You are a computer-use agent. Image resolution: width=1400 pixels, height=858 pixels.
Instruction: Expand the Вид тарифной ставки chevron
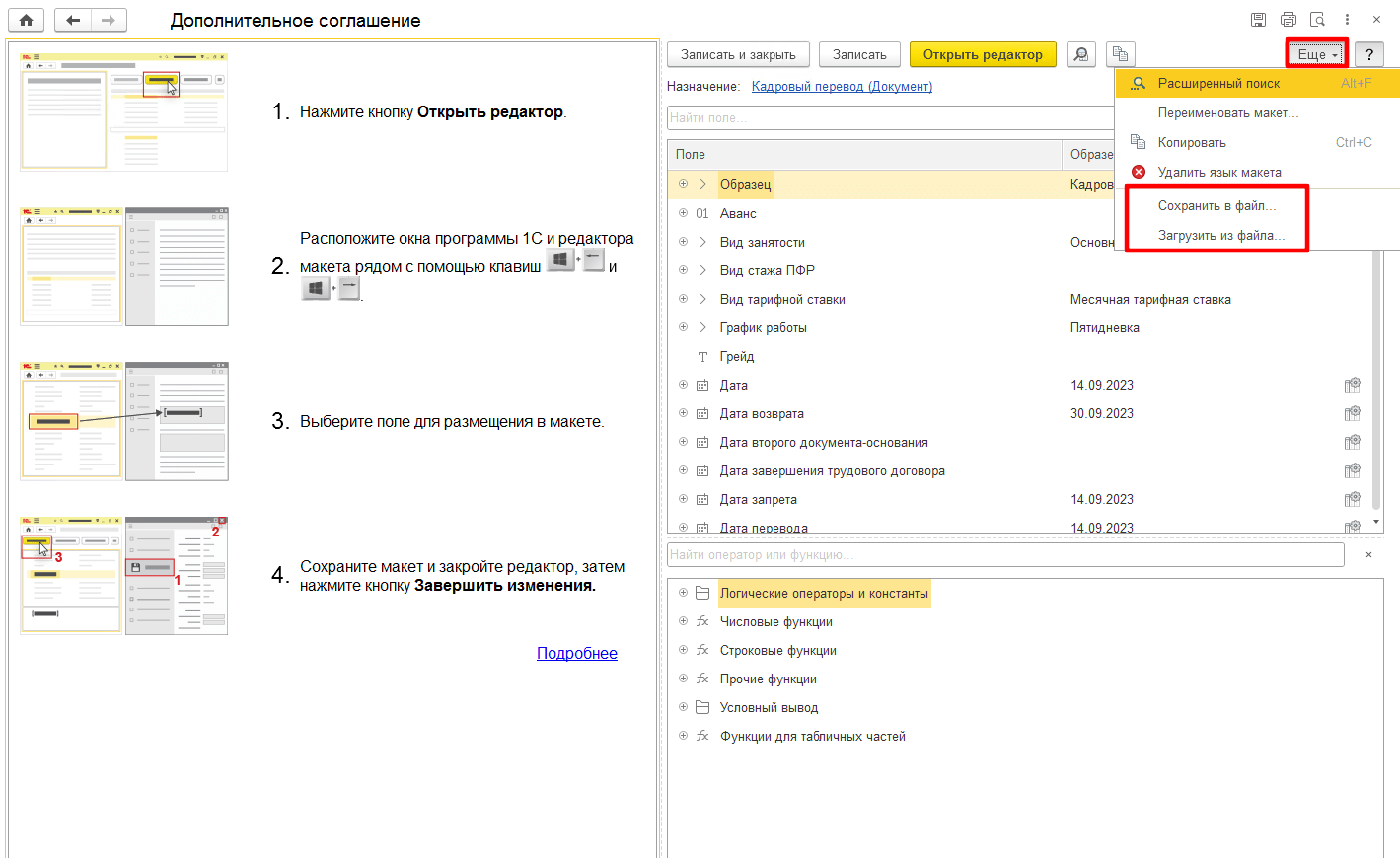[702, 299]
